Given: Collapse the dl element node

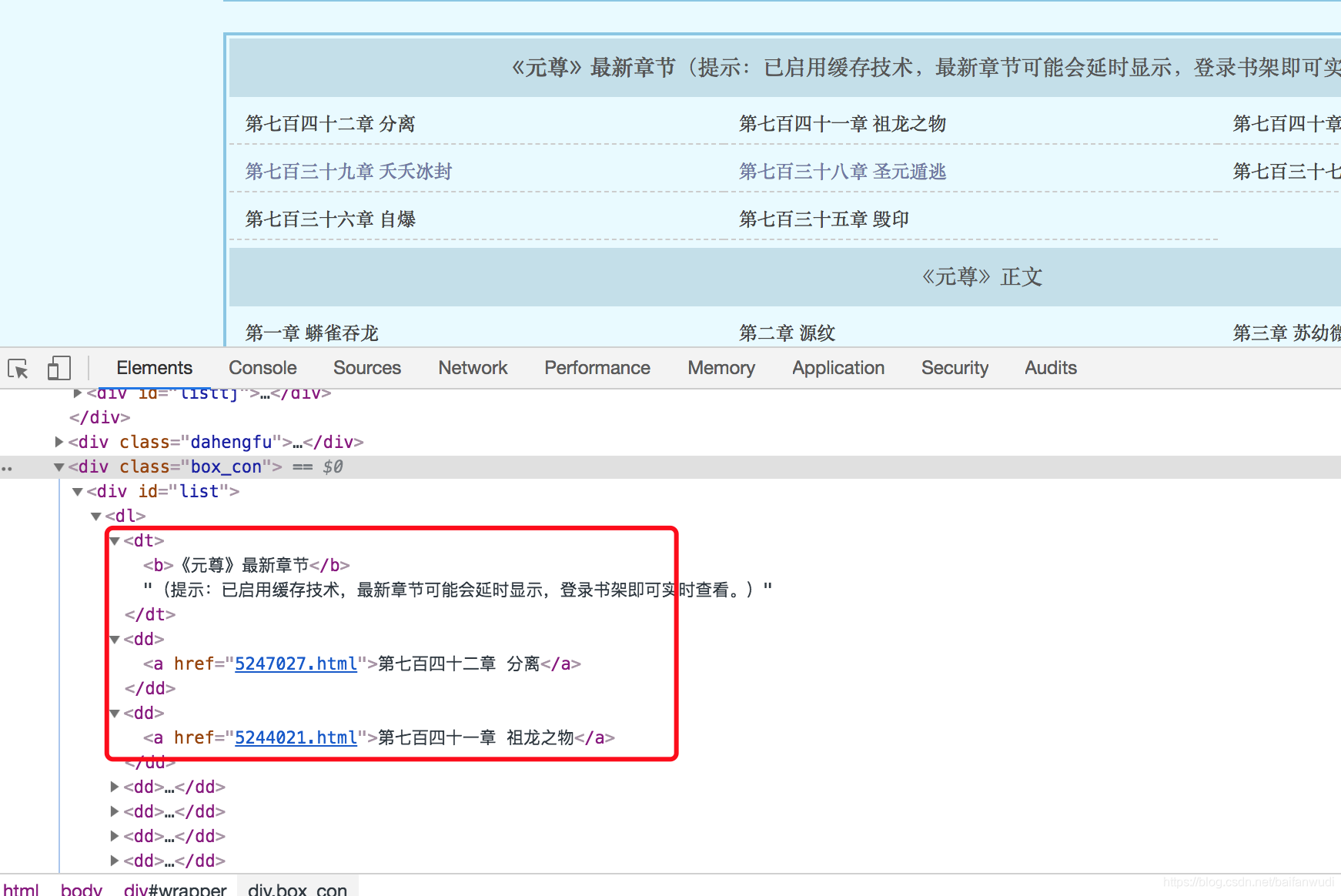Looking at the screenshot, I should click(x=96, y=516).
